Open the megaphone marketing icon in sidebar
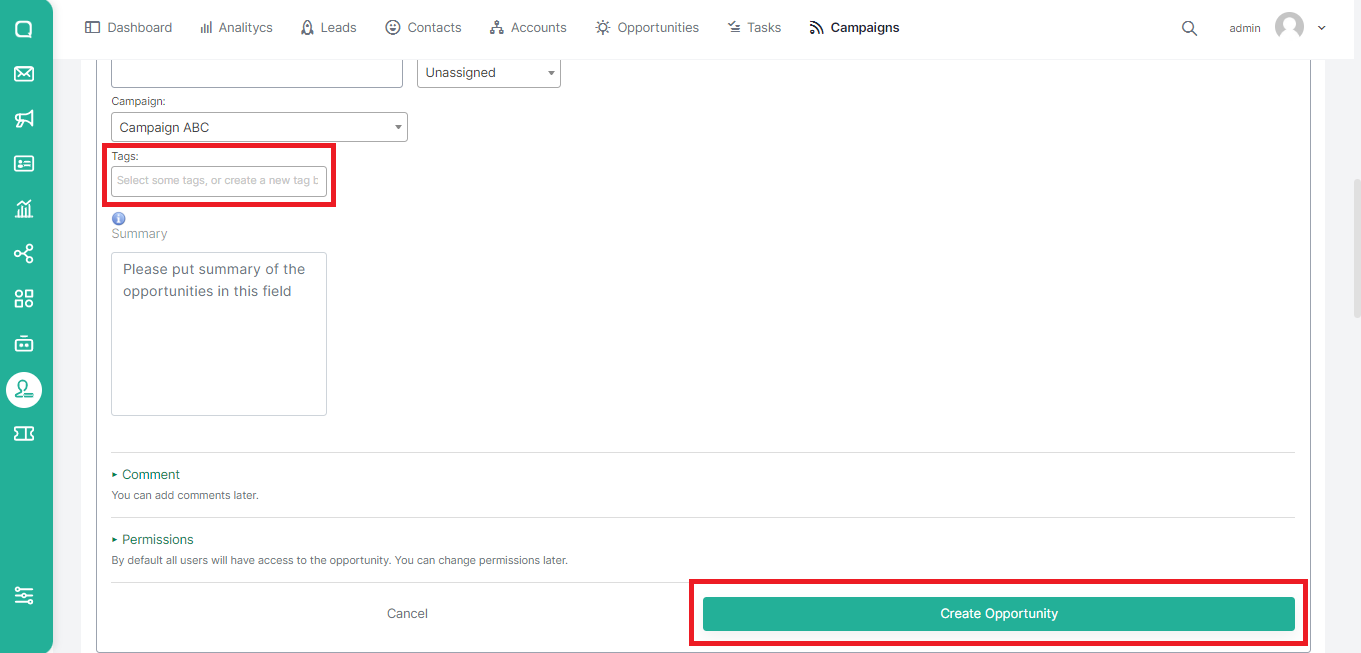Image resolution: width=1361 pixels, height=653 pixels. (24, 119)
